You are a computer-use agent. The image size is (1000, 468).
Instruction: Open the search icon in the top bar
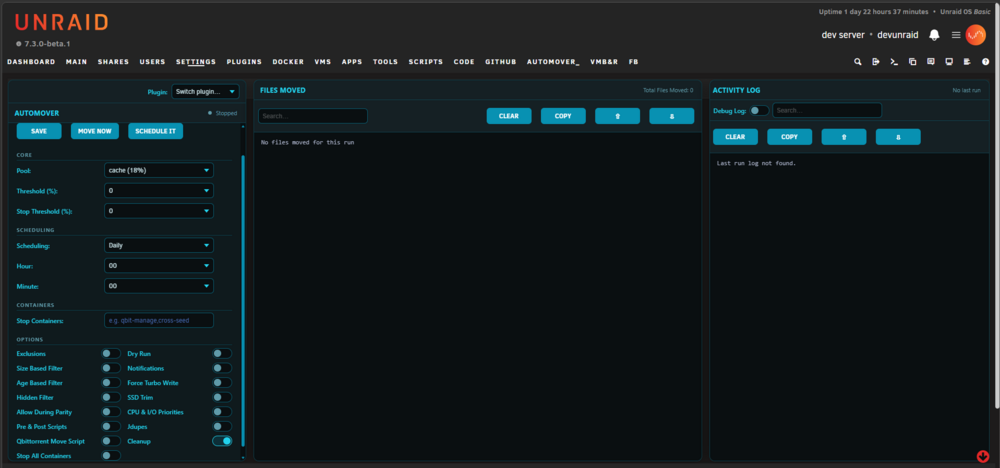click(858, 62)
